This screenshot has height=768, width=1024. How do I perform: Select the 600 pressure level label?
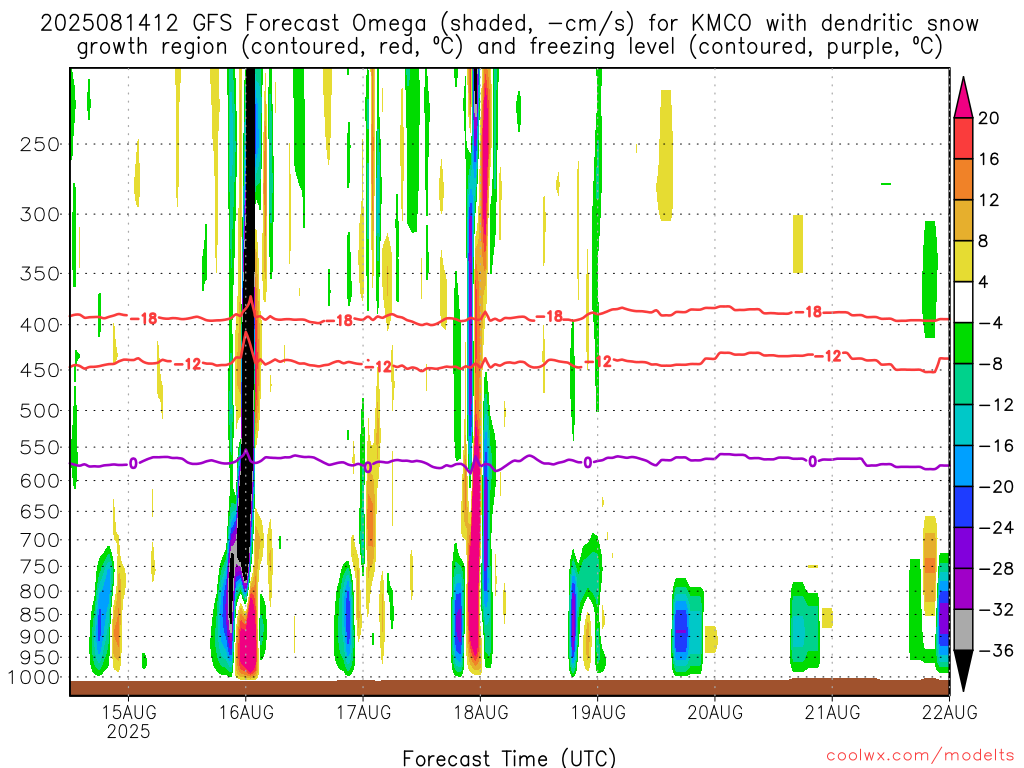coord(40,481)
